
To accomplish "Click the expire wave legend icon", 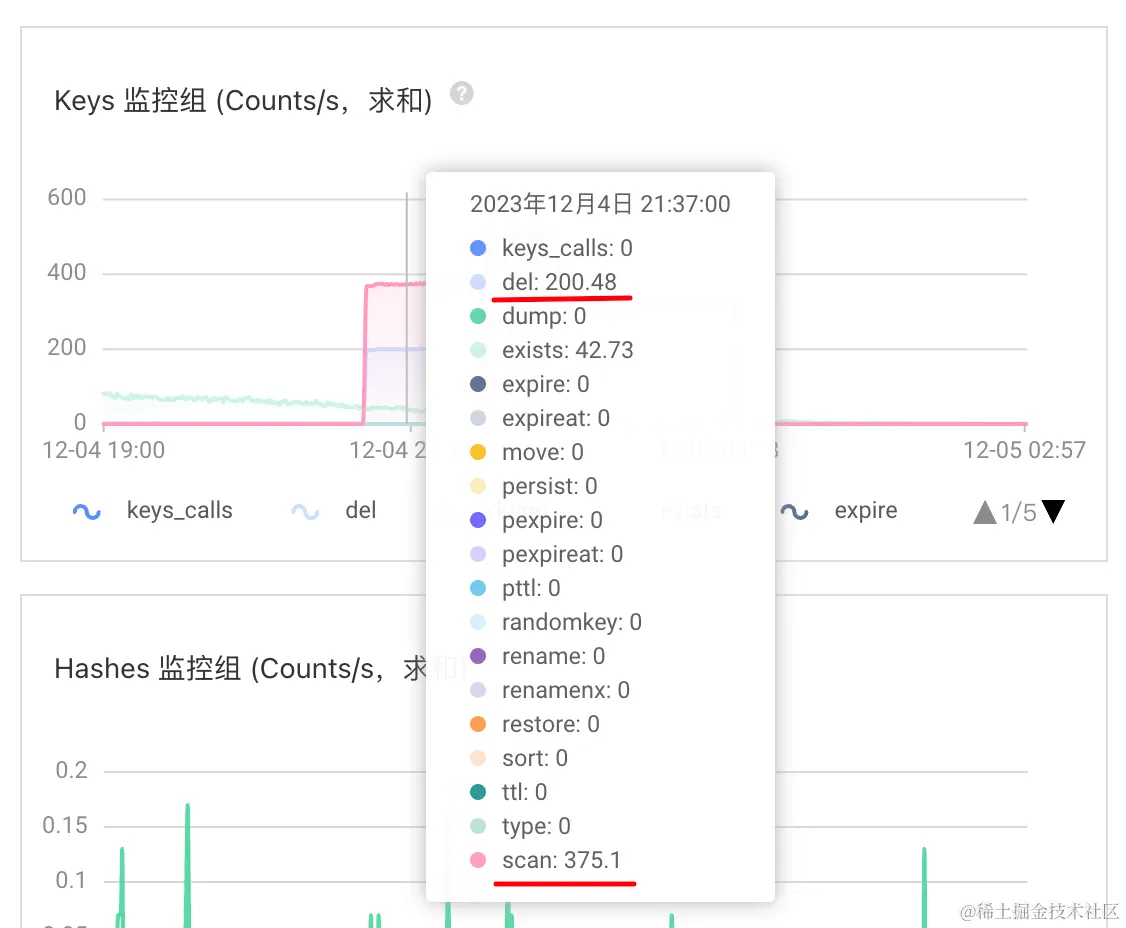I will pyautogui.click(x=794, y=511).
